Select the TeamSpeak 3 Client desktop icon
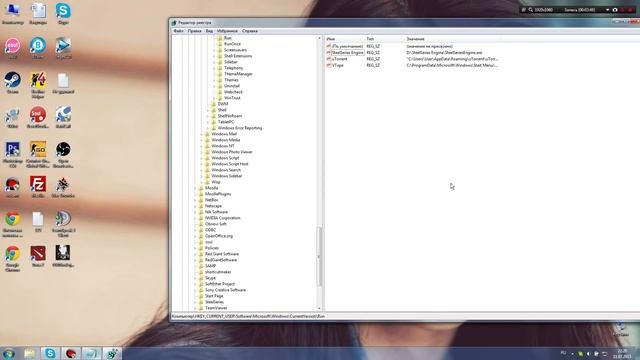The height and width of the screenshot is (360, 640). [x=63, y=224]
